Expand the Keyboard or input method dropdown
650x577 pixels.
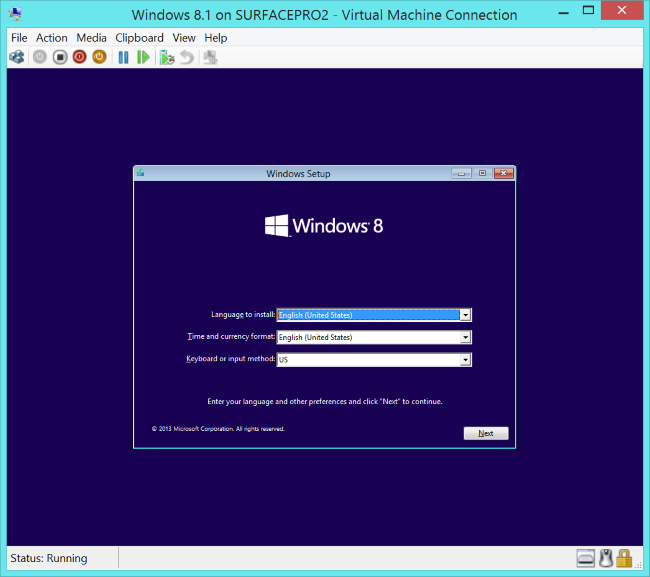coord(465,360)
